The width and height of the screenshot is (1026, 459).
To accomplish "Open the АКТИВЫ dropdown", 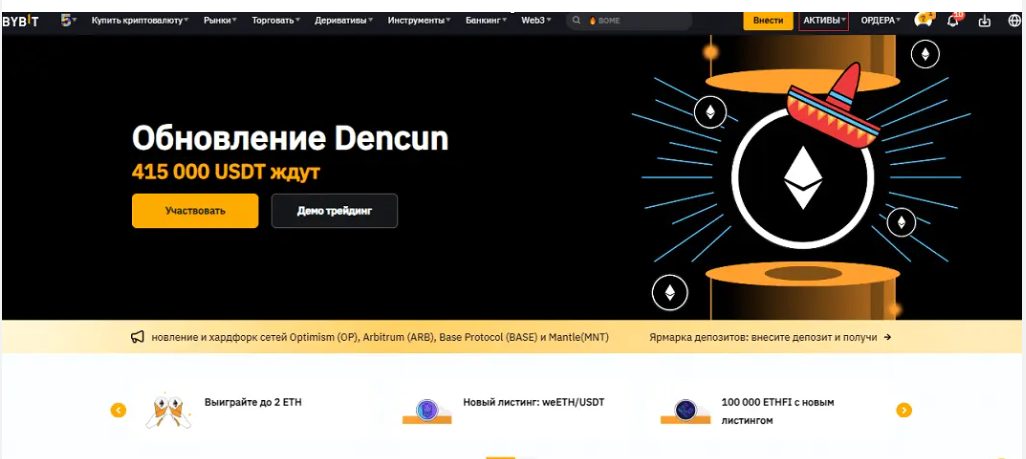I will (824, 21).
